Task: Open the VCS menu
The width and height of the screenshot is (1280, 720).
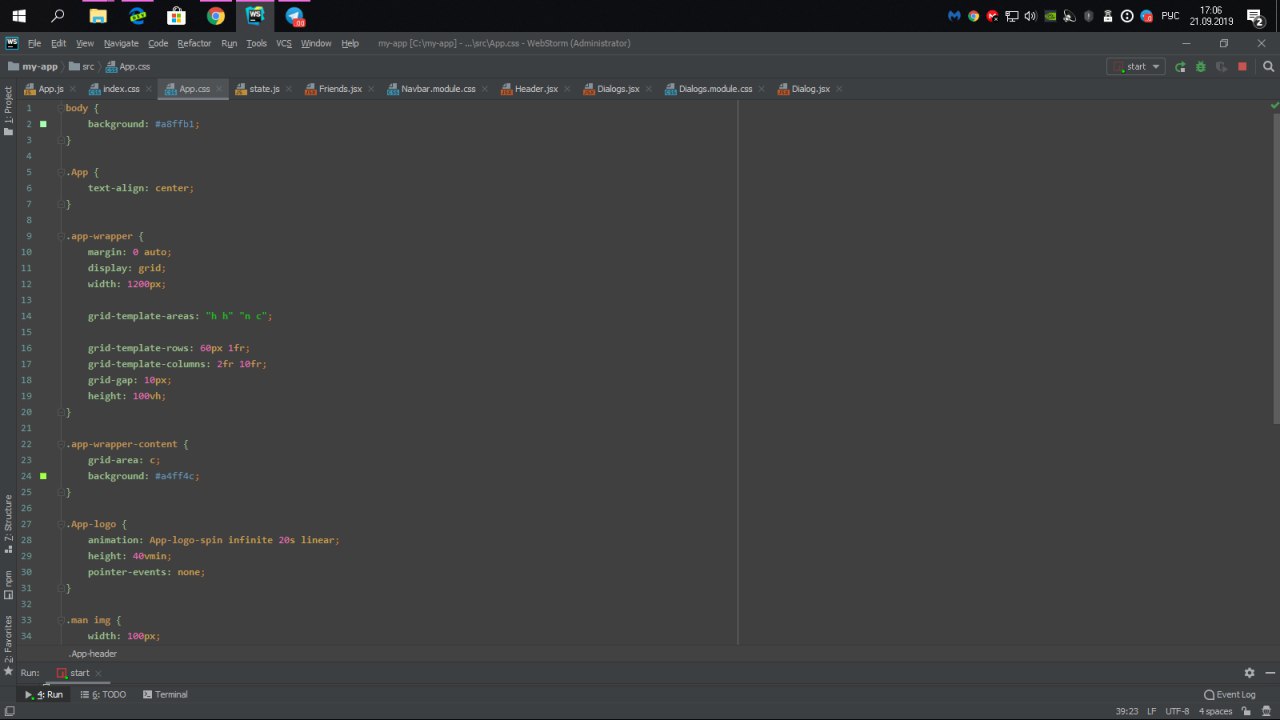Action: 284,43
